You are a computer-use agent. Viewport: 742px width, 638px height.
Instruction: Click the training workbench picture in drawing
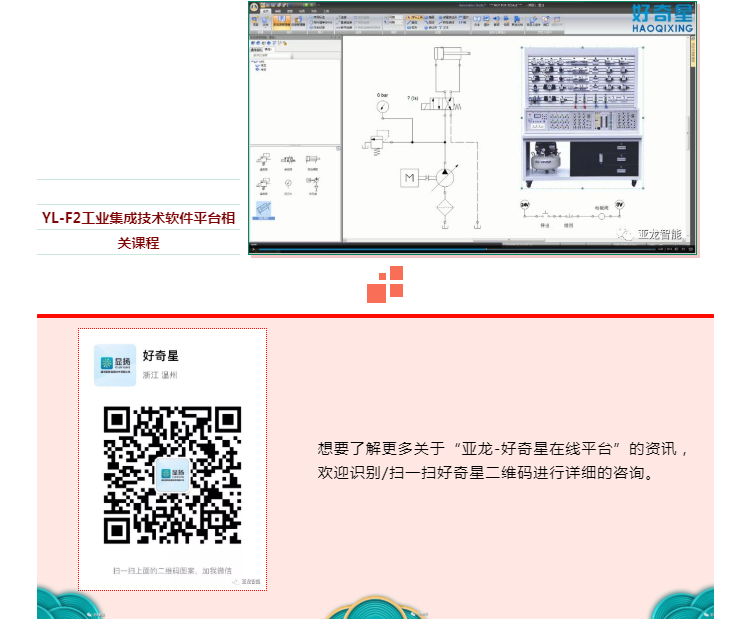tap(583, 117)
